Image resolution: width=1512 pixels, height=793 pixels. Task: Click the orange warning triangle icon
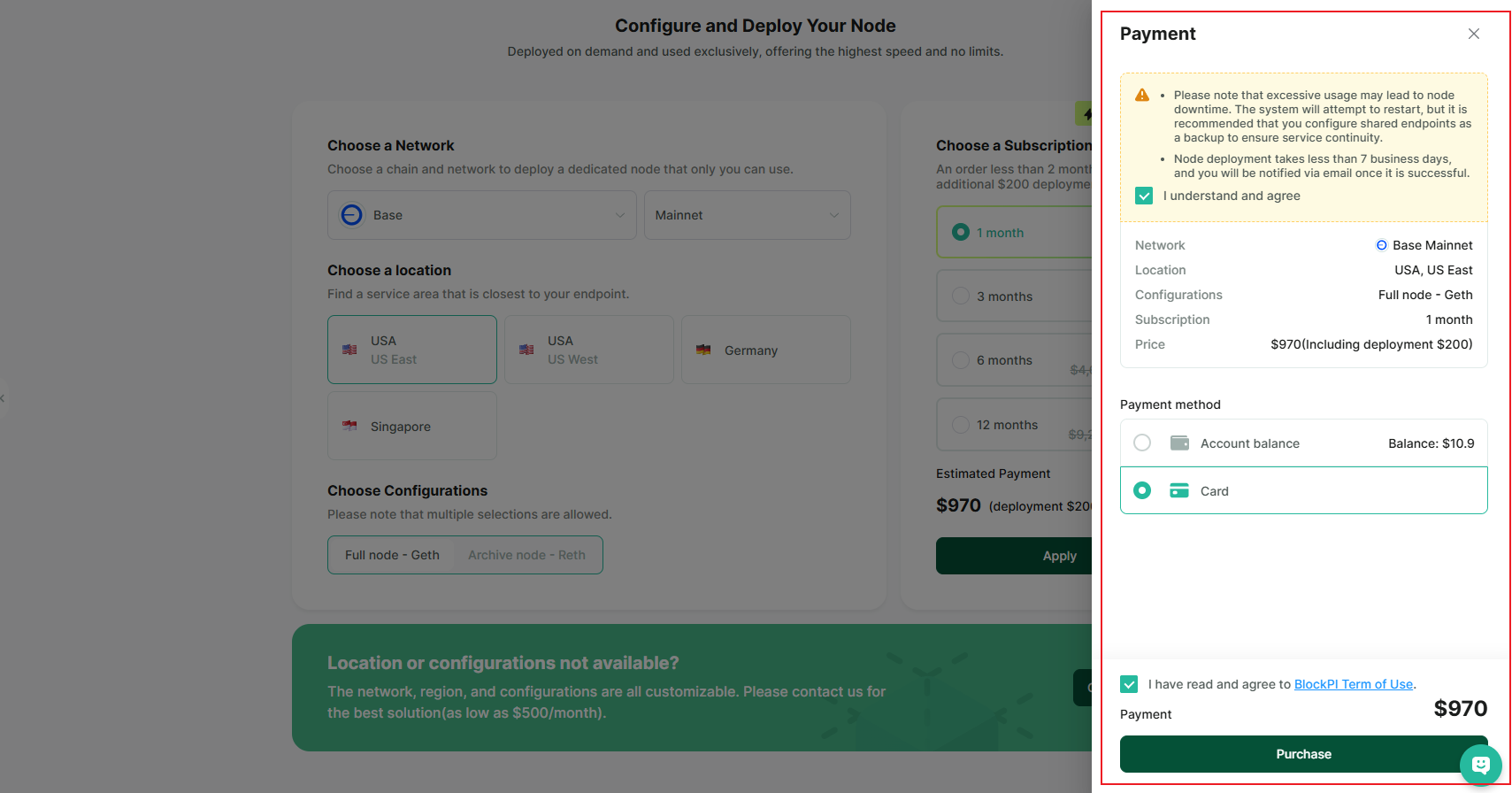point(1142,95)
